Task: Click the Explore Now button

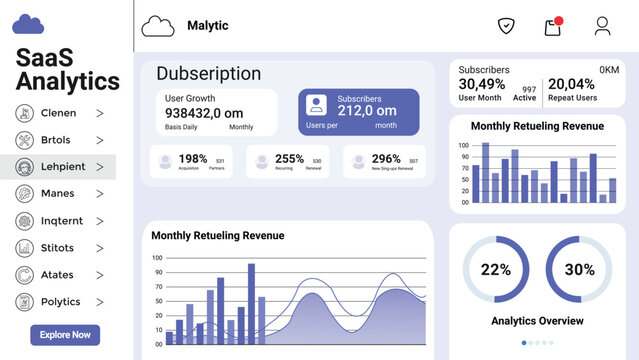Action: click(x=65, y=335)
